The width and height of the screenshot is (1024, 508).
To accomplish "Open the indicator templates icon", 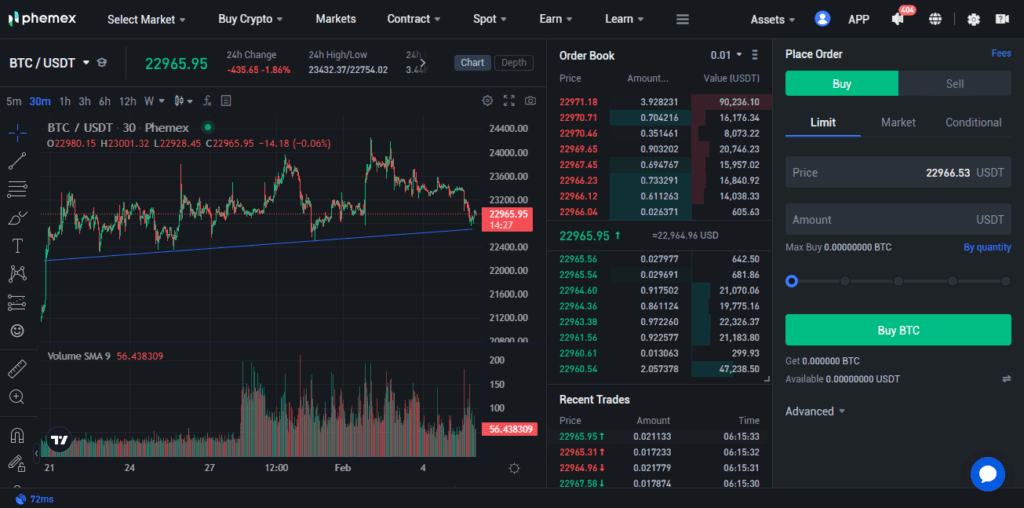I will 226,101.
